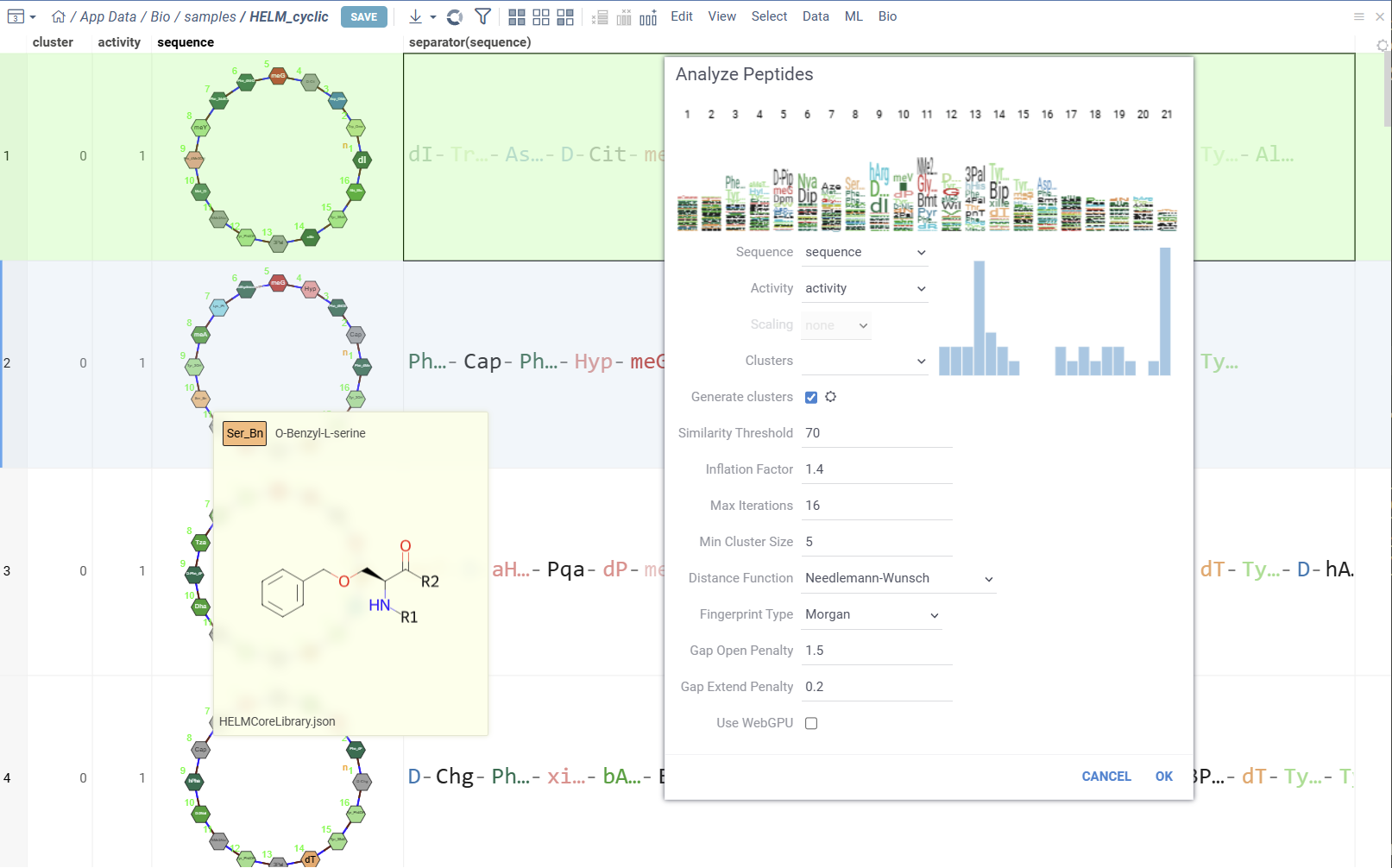The height and width of the screenshot is (868, 1392).
Task: Enable the Use WebGPU checkbox
Action: point(810,723)
